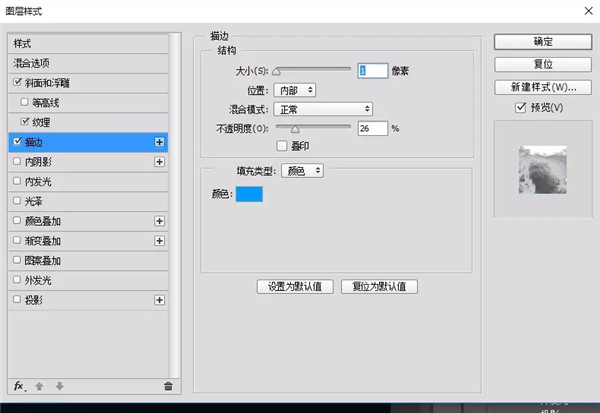Click the 复位为默认值 button
Image resolution: width=600 pixels, height=413 pixels.
click(379, 286)
